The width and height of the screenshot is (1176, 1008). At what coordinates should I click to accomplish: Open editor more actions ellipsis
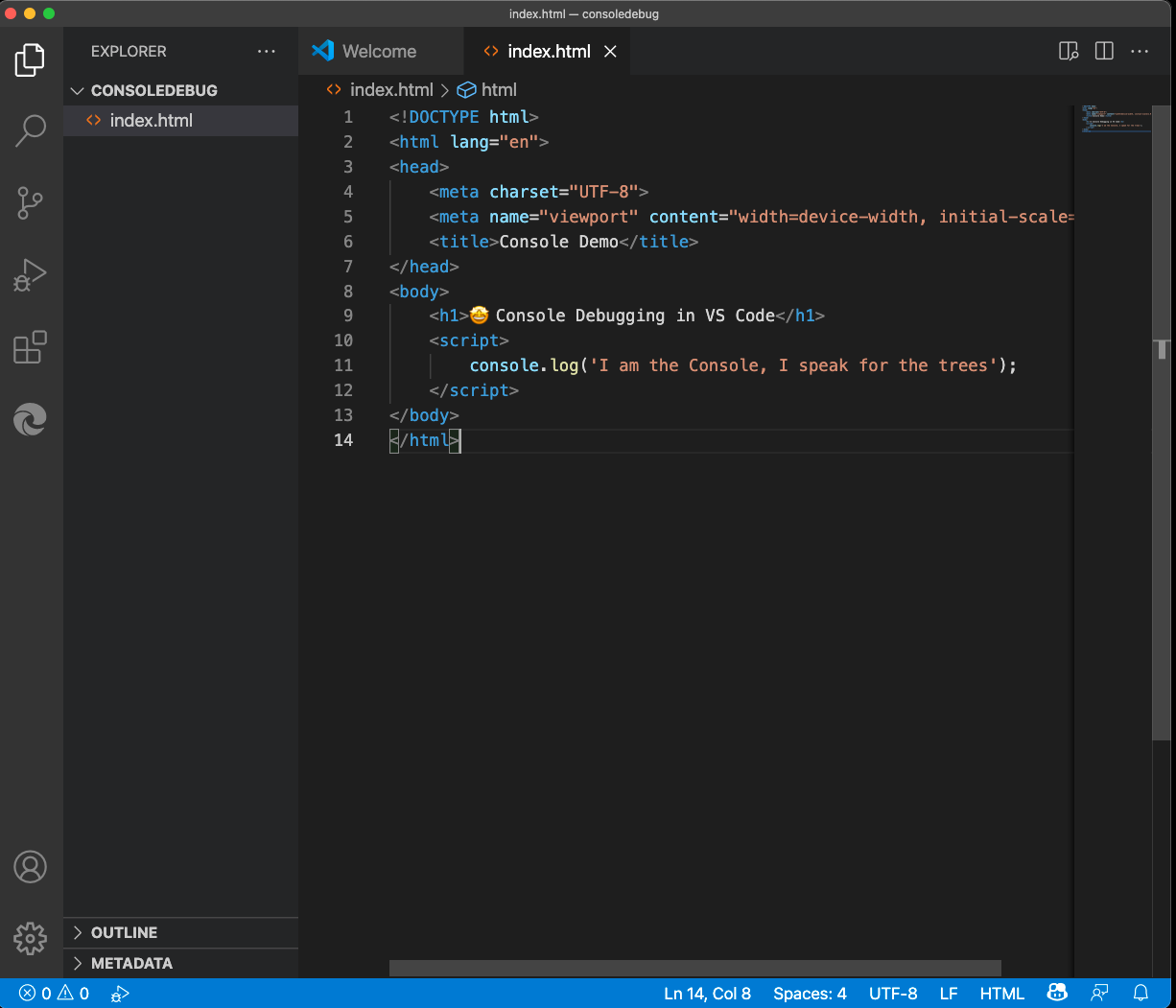tap(1140, 51)
